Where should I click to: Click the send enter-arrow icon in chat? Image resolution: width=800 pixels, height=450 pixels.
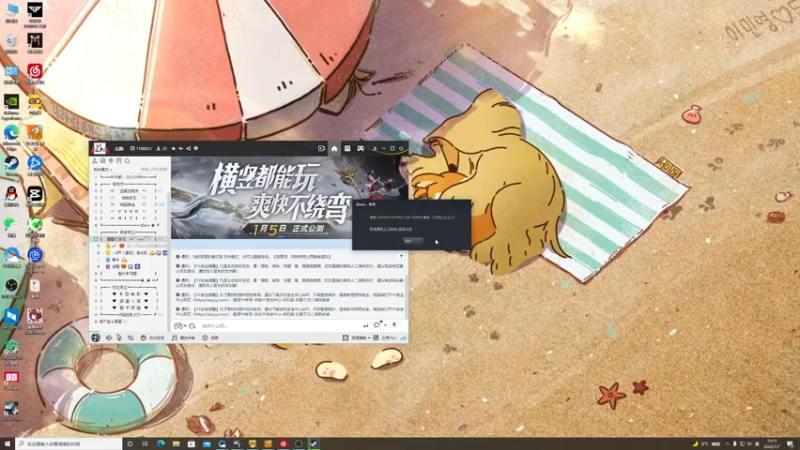[x=365, y=326]
